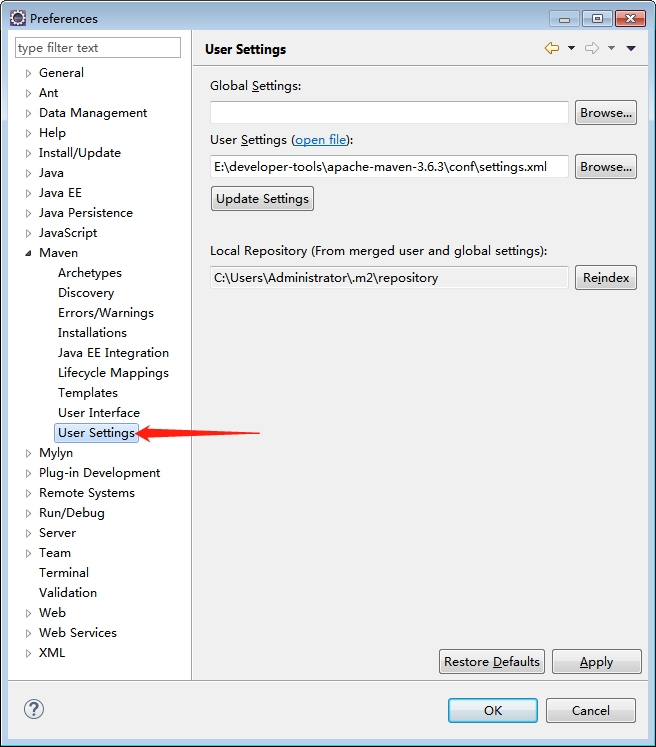Select the Validation preference item

pyautogui.click(x=68, y=593)
